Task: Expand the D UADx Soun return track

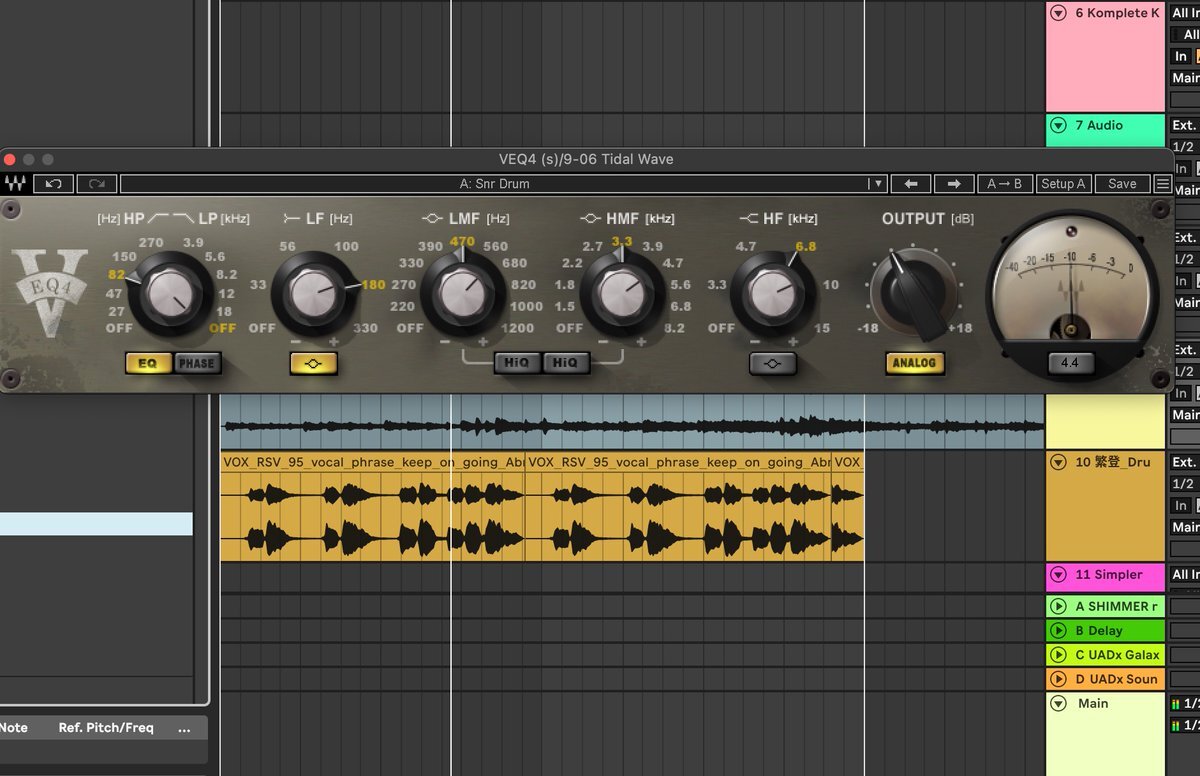Action: [x=1059, y=679]
